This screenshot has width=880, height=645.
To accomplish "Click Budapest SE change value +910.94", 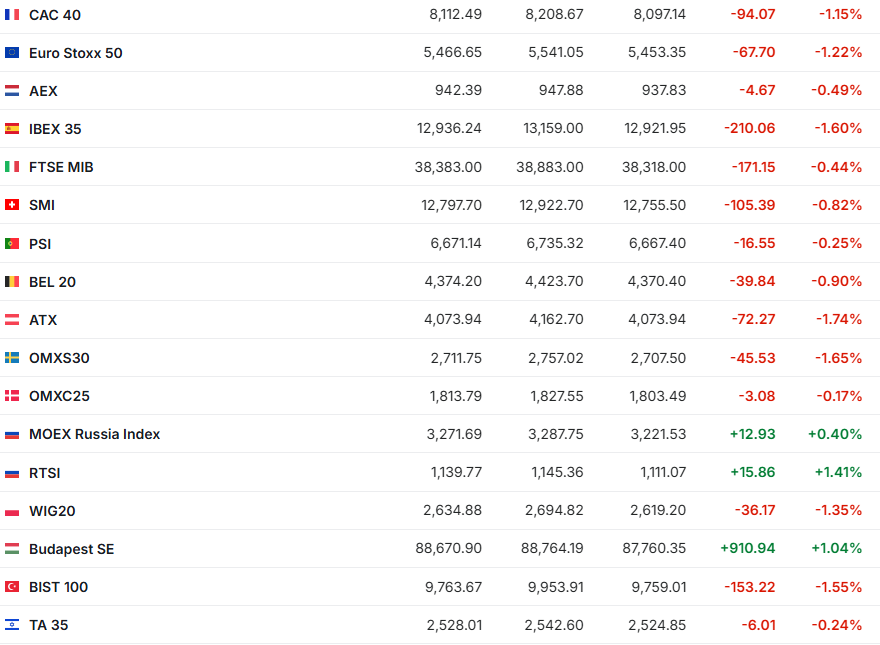I will click(x=747, y=549).
